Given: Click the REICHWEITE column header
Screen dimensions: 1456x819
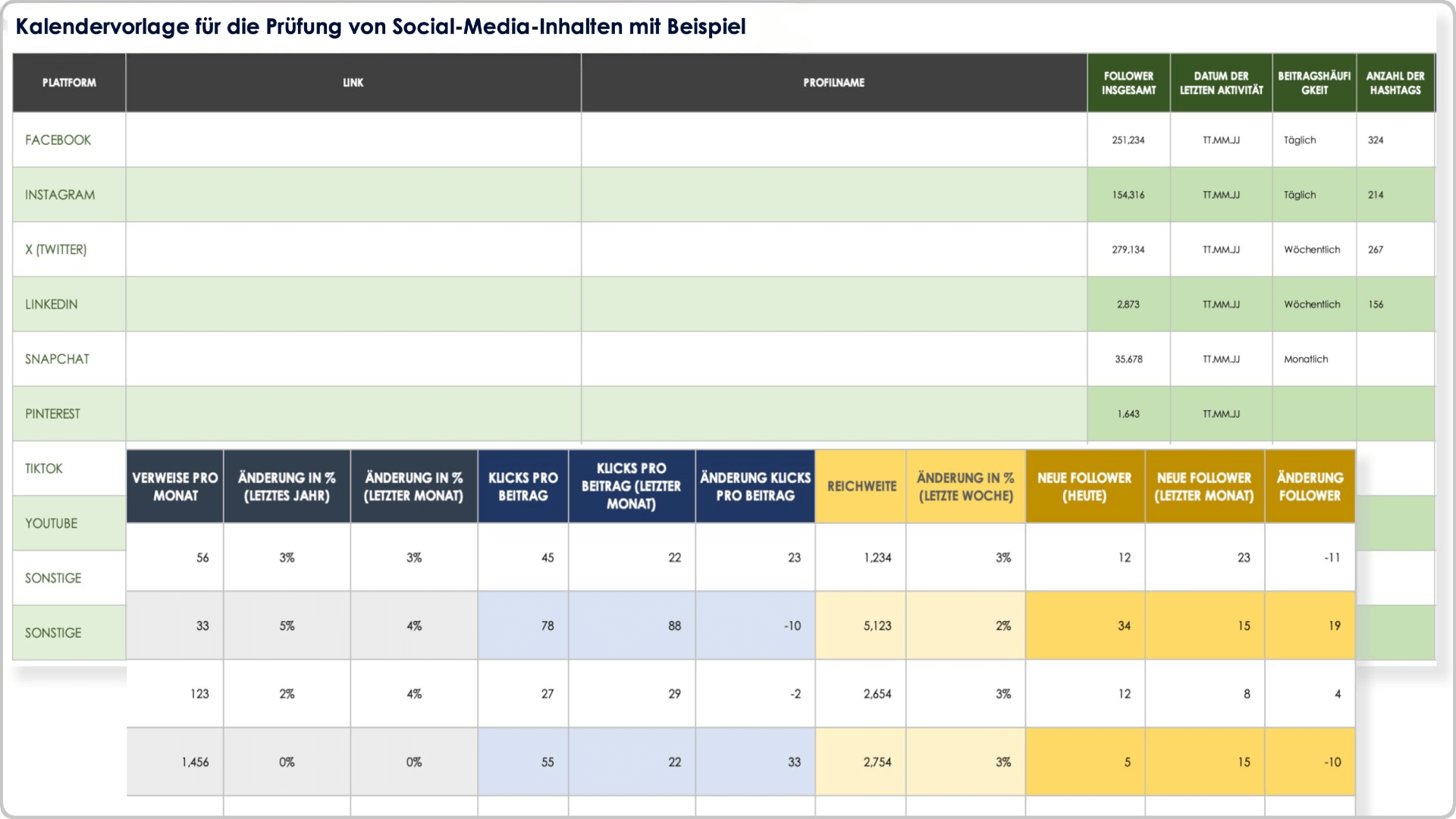Looking at the screenshot, I should point(861,486).
